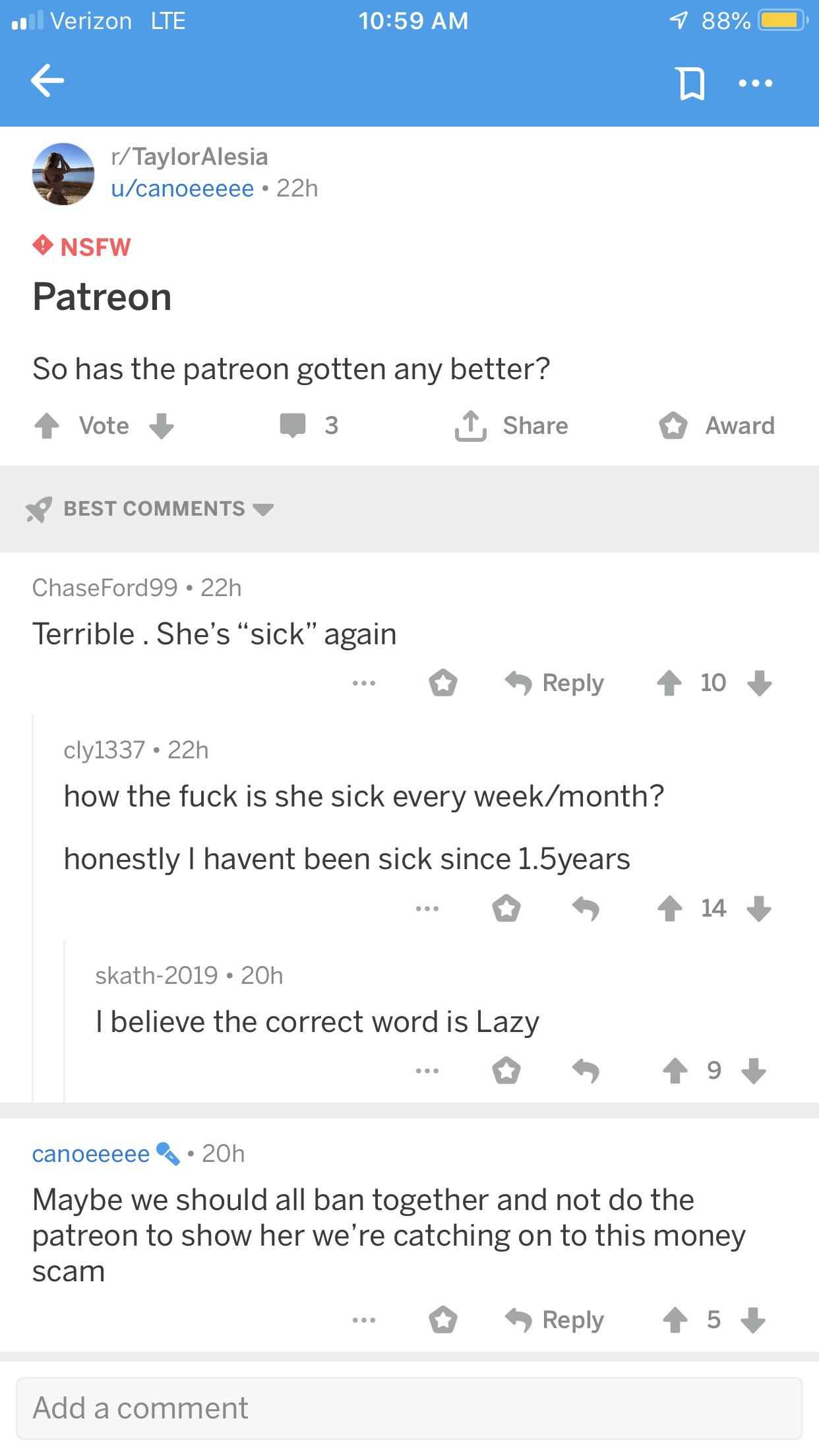Focus the Add a comment field

click(409, 1408)
